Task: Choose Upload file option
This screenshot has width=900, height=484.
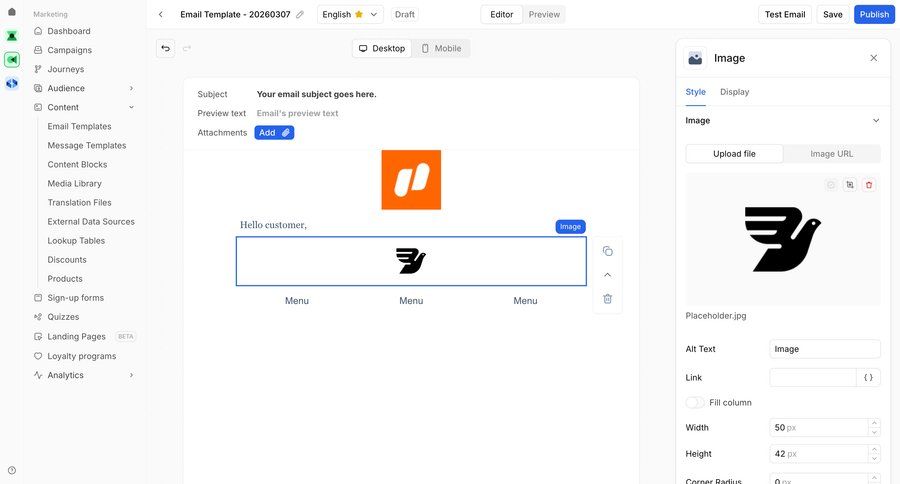Action: (734, 154)
